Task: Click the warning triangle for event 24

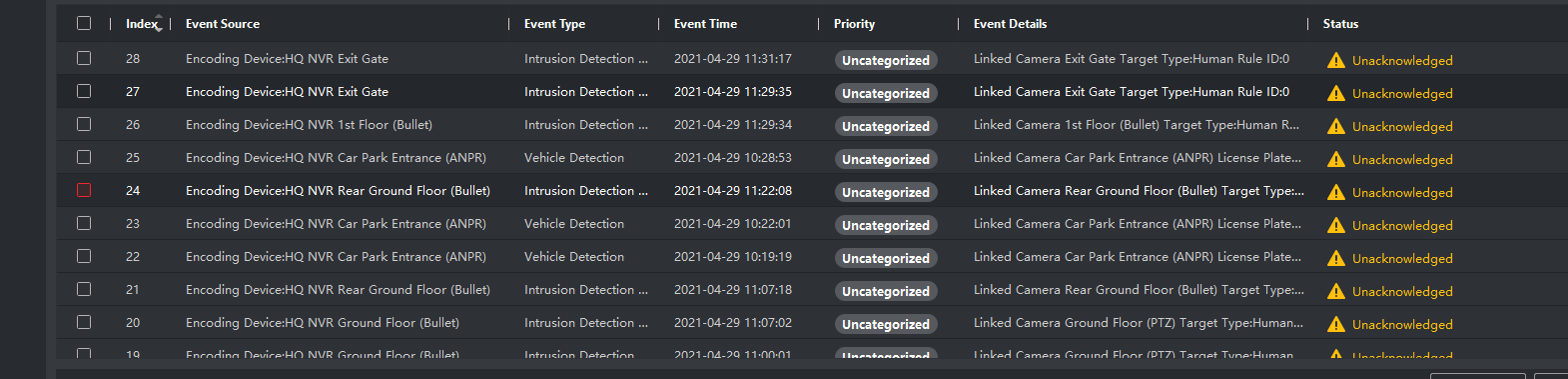Action: click(x=1335, y=192)
